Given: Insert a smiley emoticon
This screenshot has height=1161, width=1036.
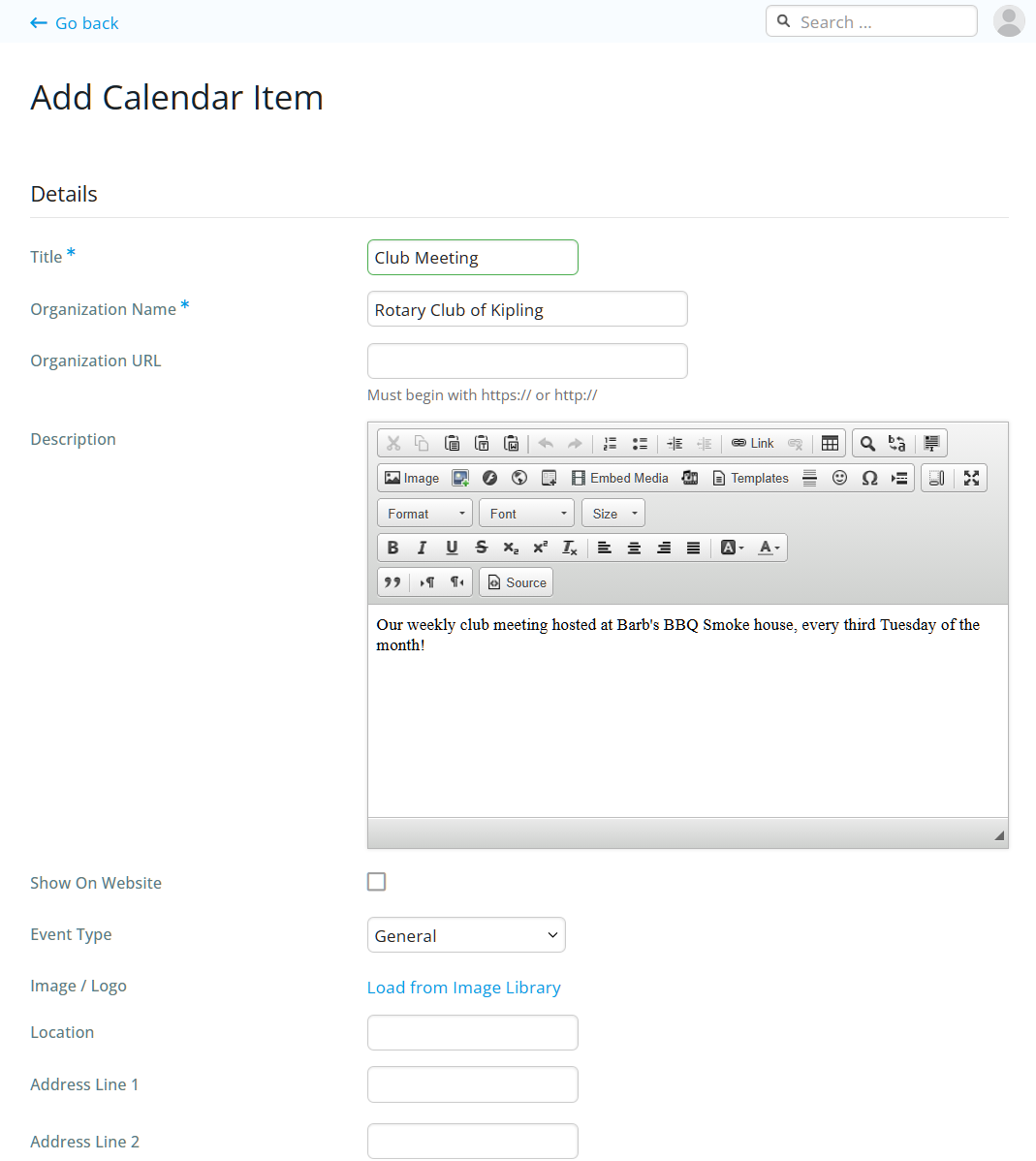Looking at the screenshot, I should pos(839,478).
